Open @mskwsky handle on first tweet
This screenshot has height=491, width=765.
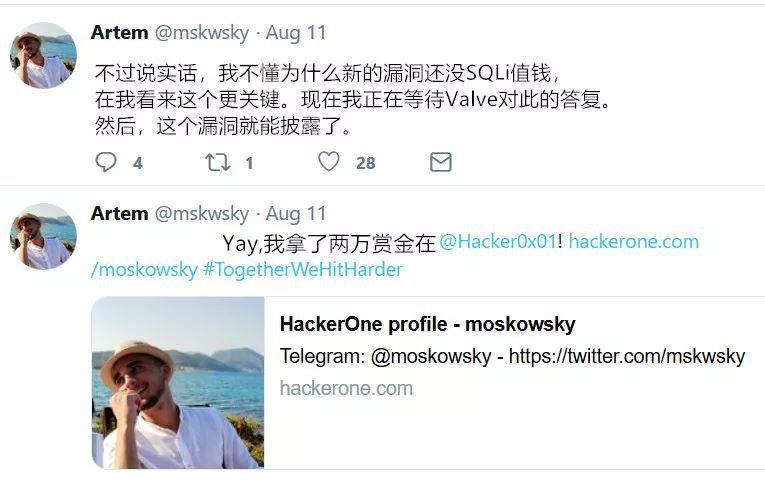tap(202, 33)
